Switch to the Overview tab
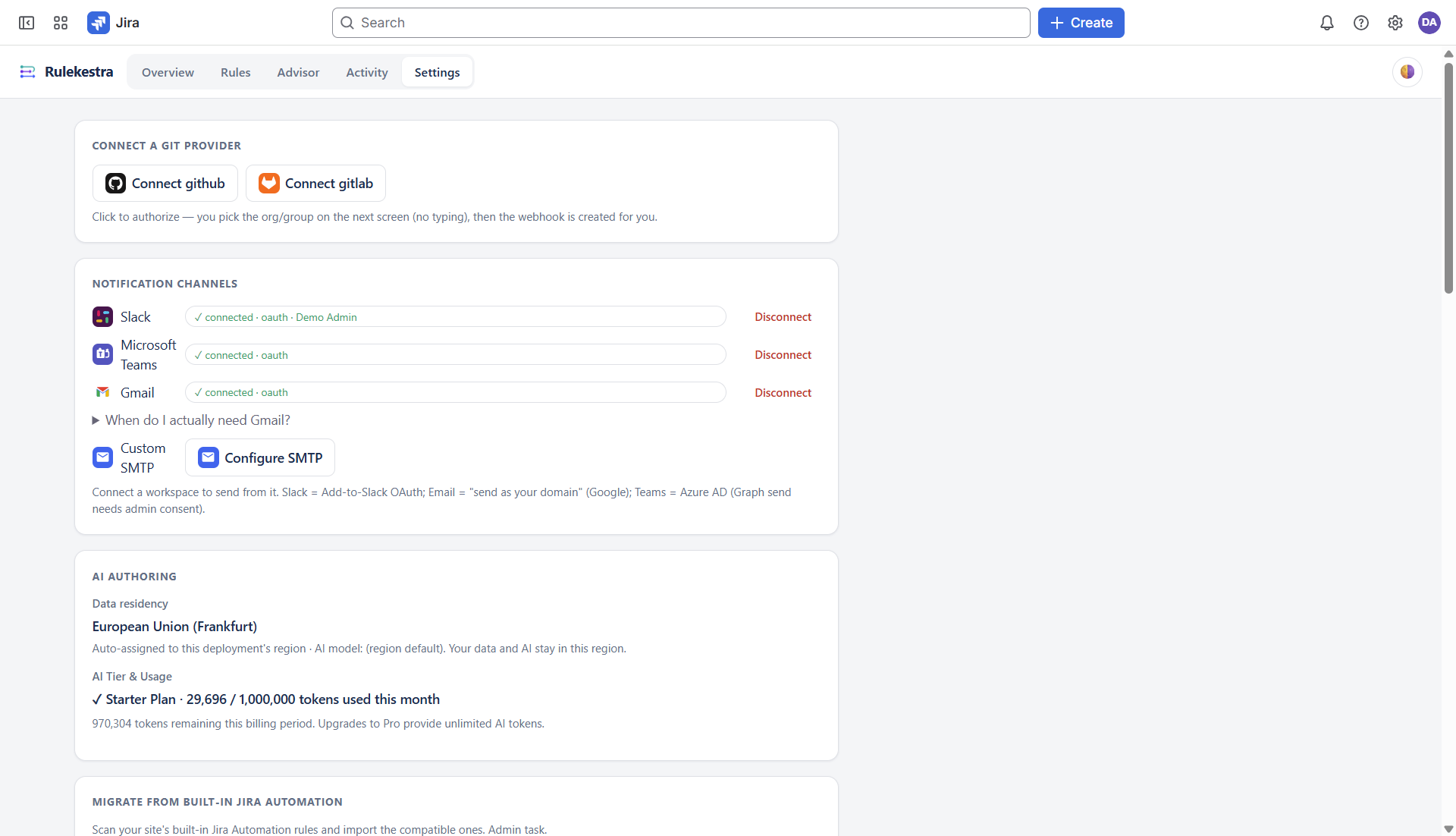 coord(168,72)
